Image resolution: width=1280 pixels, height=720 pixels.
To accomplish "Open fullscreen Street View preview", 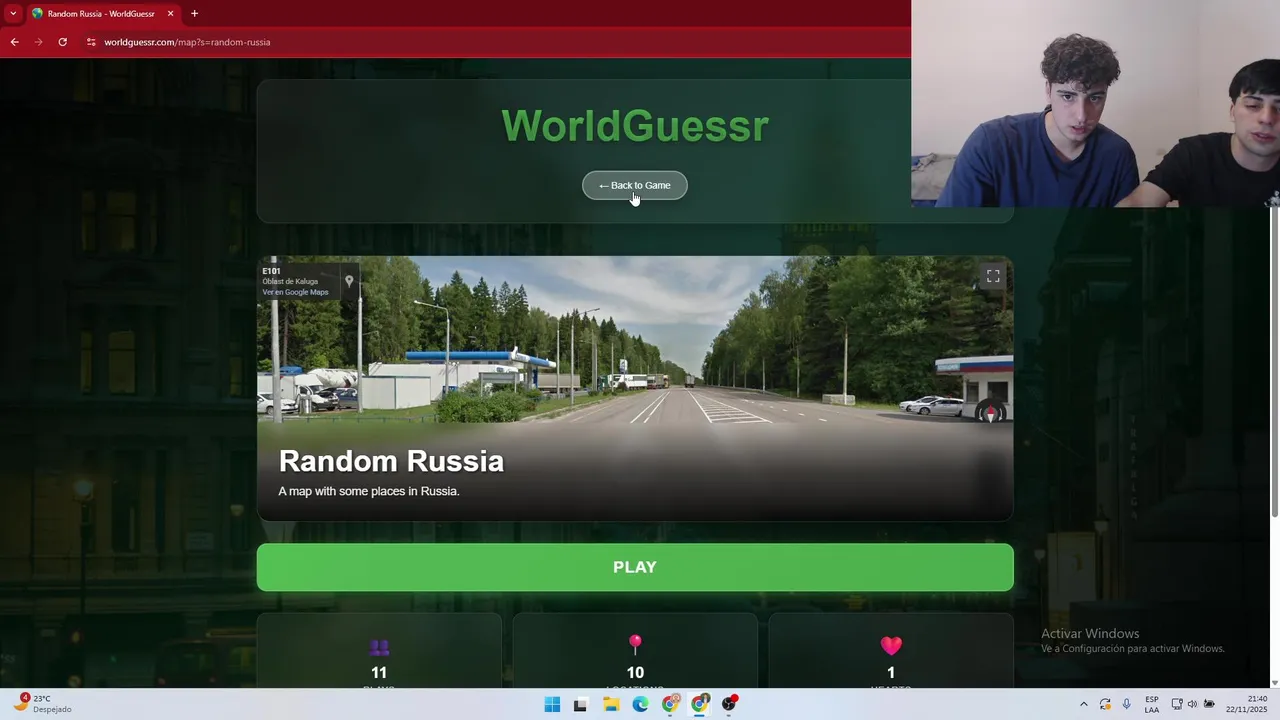I will click(x=993, y=276).
